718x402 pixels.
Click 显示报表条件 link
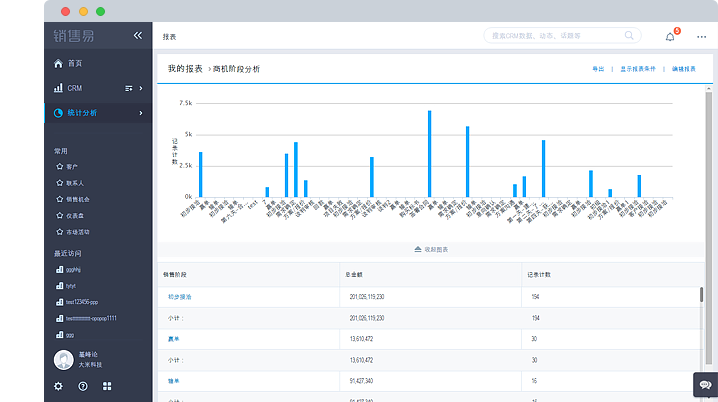(638, 69)
